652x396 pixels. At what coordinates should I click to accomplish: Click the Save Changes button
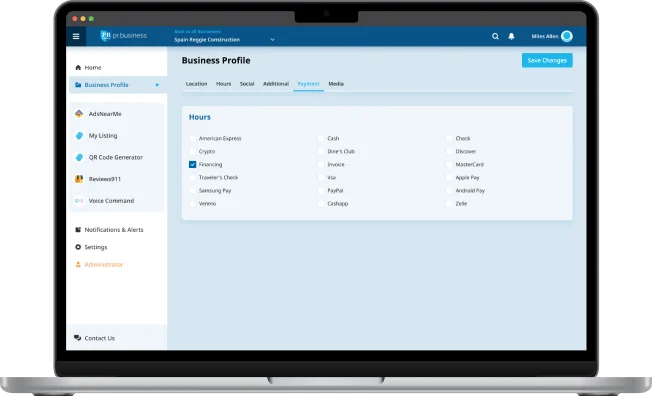pos(547,60)
